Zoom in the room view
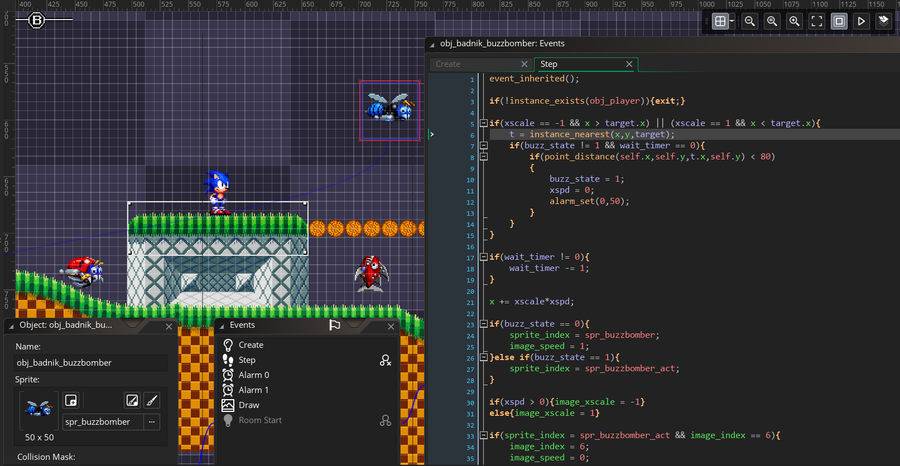The height and width of the screenshot is (466, 900). click(794, 22)
